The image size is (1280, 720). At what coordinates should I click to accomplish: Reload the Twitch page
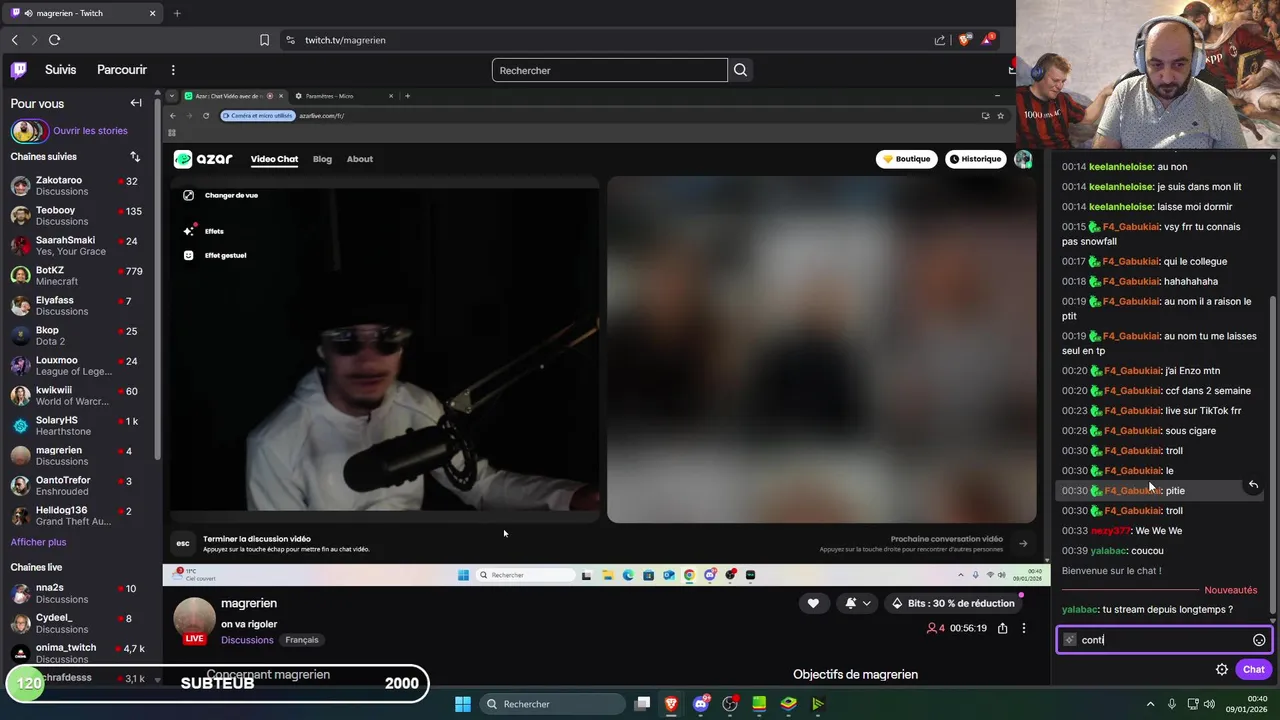54,40
